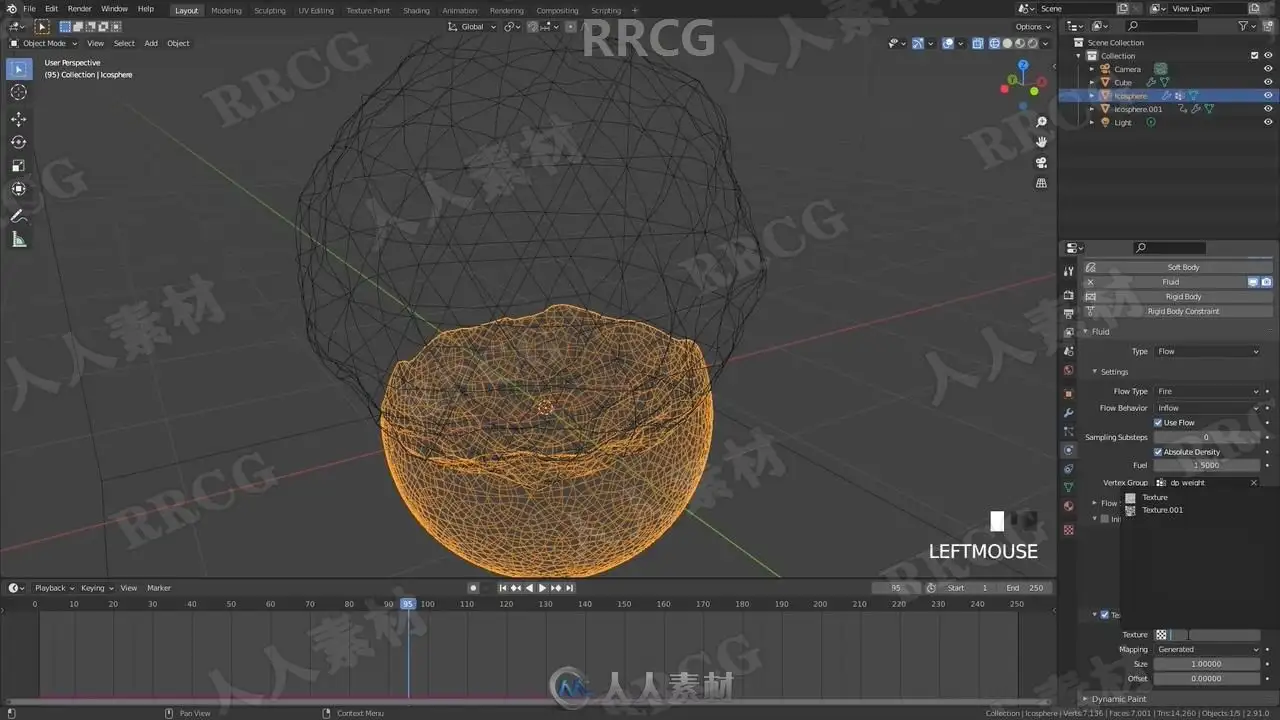Toggle X-Ray viewport mode
The width and height of the screenshot is (1280, 720).
979,43
